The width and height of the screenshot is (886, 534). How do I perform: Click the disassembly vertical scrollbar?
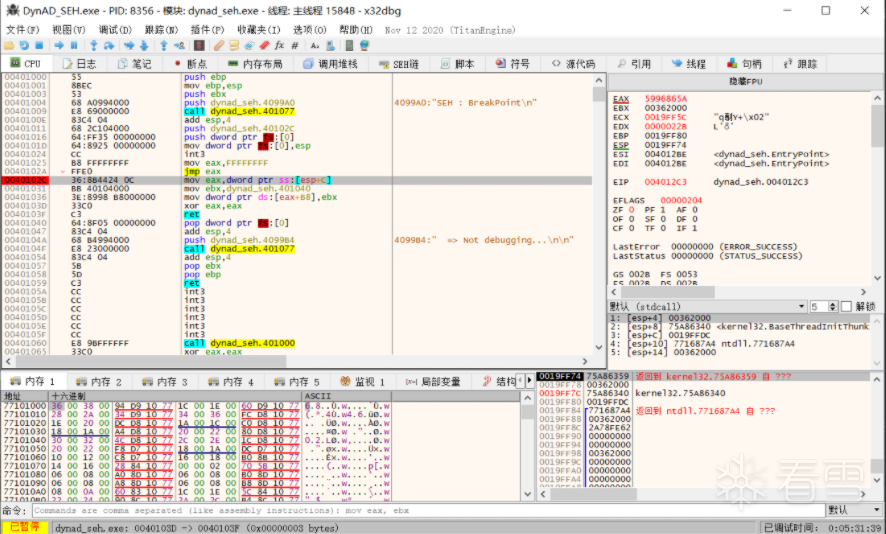(x=599, y=214)
